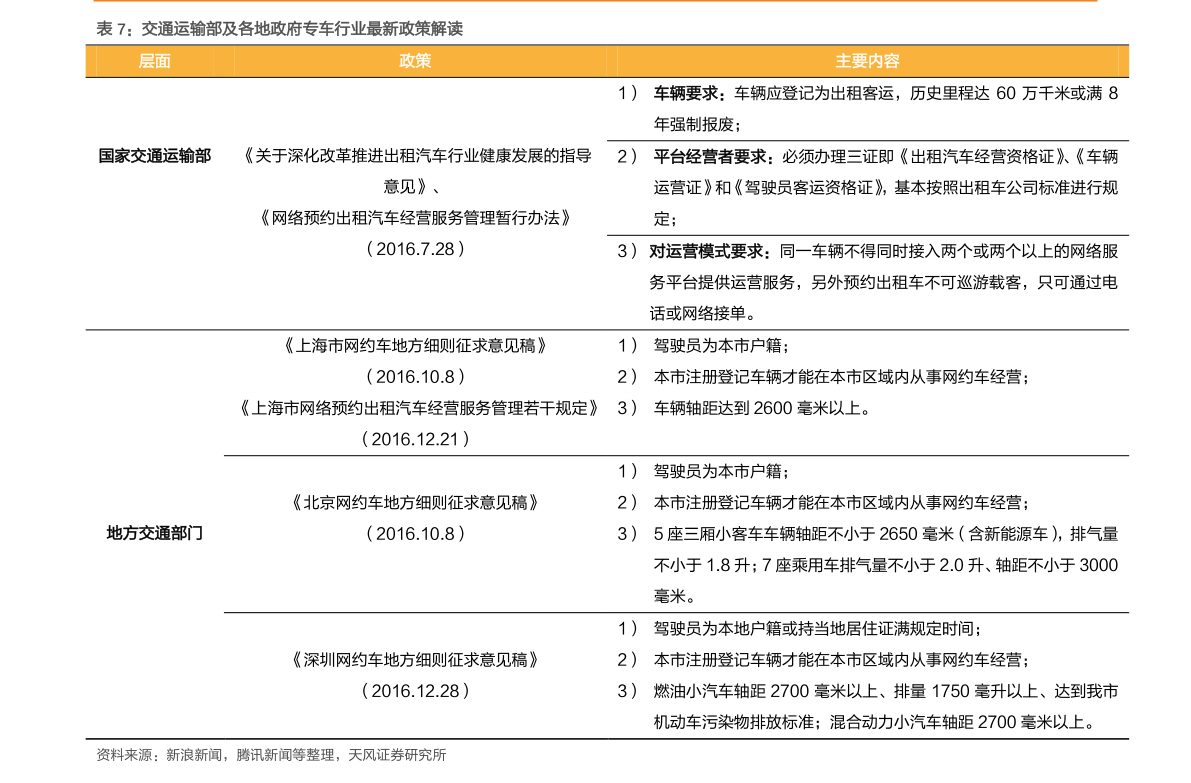Click the bold 车辆要求 heading
This screenshot has width=1191, height=783.
click(689, 94)
